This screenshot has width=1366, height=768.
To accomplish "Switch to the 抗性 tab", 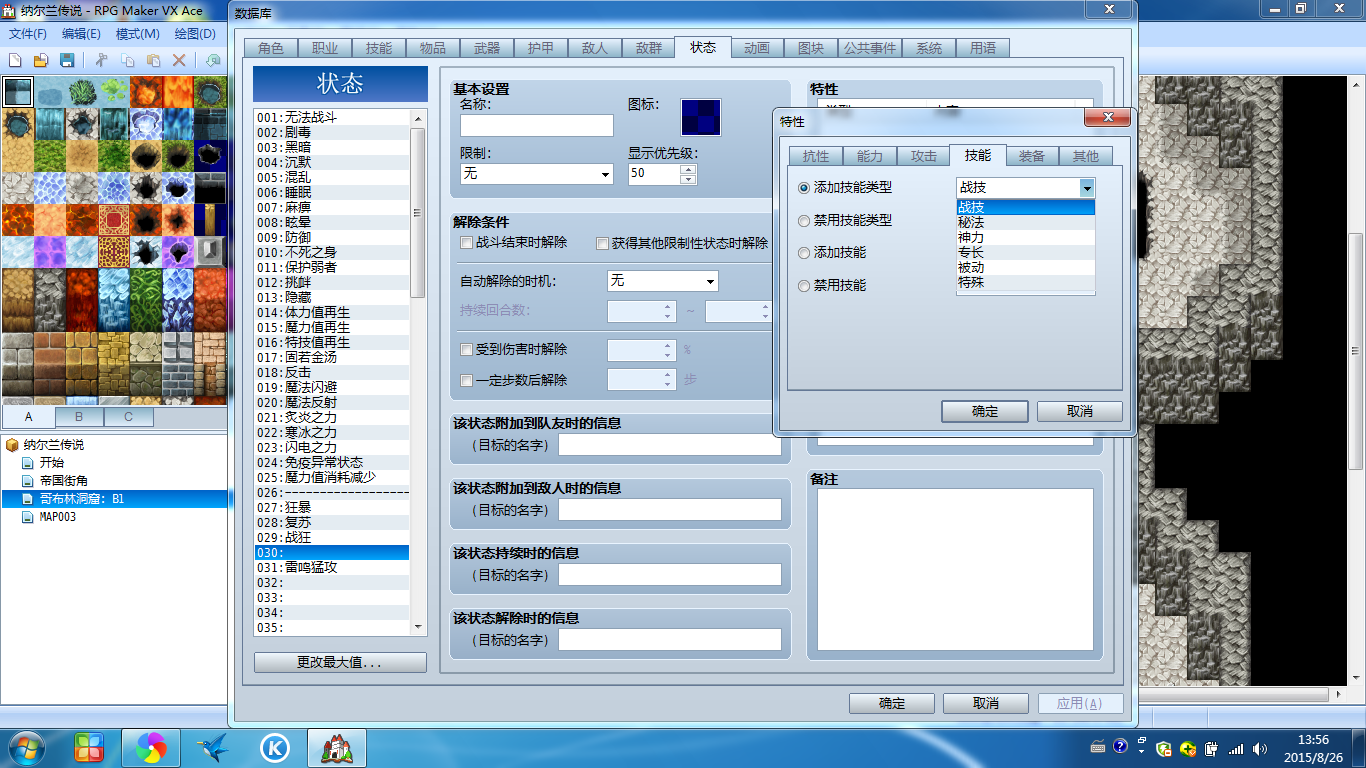I will coord(815,156).
